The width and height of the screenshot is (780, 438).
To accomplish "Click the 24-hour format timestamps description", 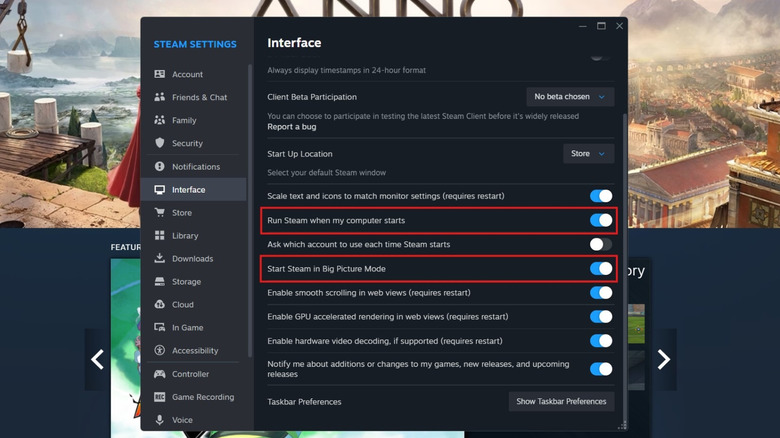I will (346, 70).
